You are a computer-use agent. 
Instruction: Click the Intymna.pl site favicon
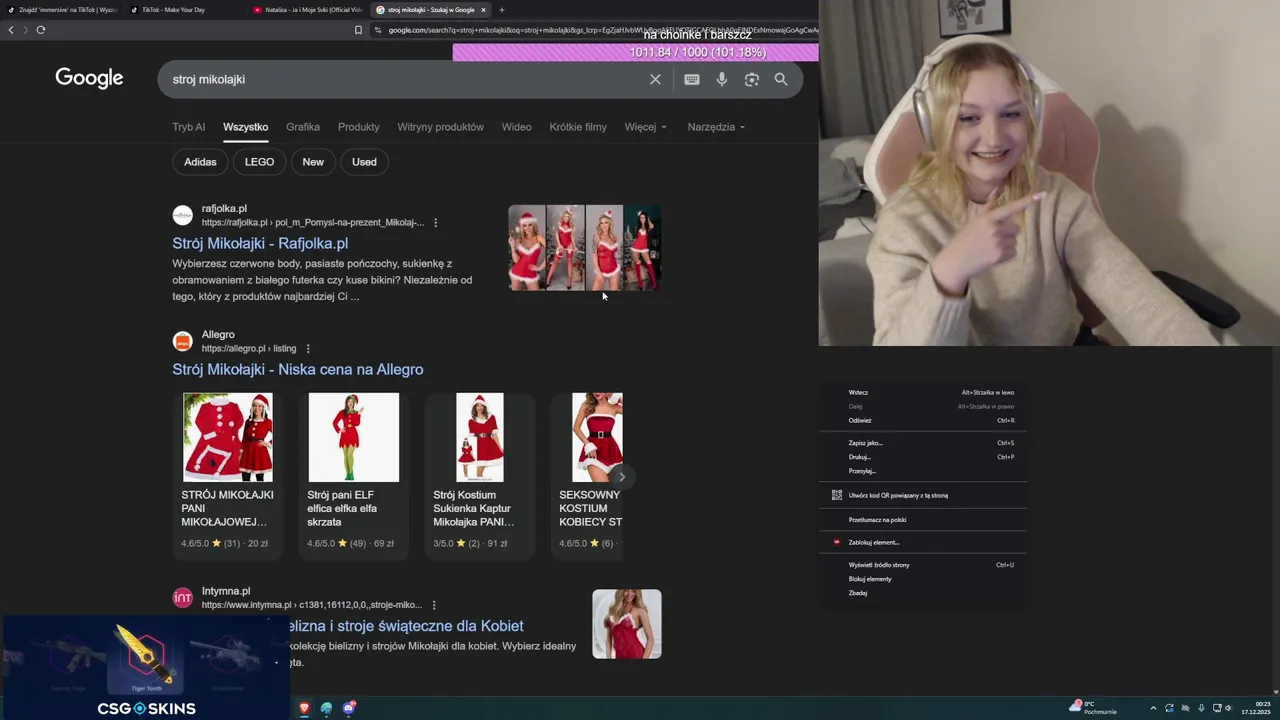(x=182, y=598)
